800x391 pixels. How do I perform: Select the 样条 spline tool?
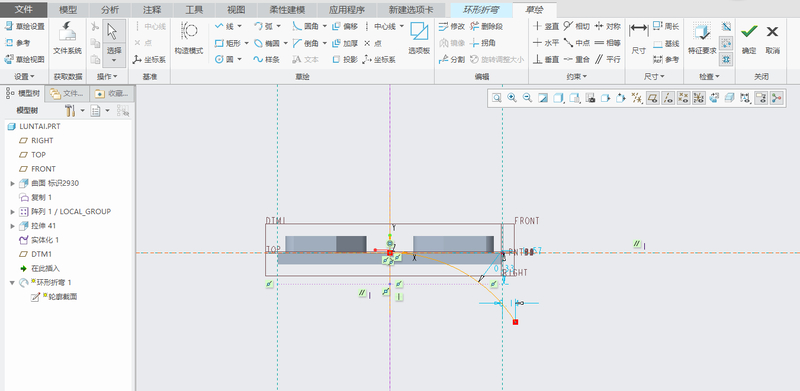point(267,59)
